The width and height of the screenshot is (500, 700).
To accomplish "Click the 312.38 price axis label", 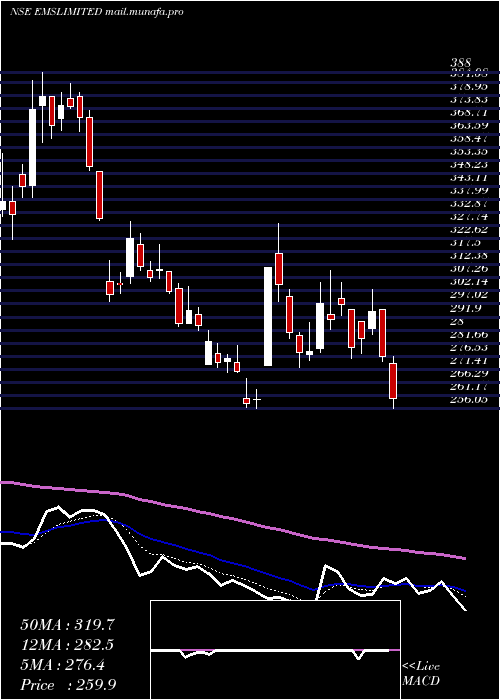I will pos(468,256).
